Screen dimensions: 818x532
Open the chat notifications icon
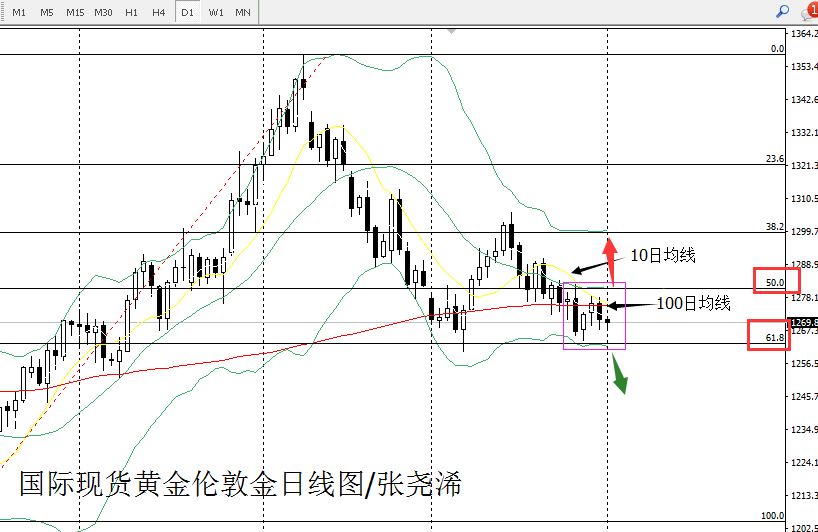point(810,11)
